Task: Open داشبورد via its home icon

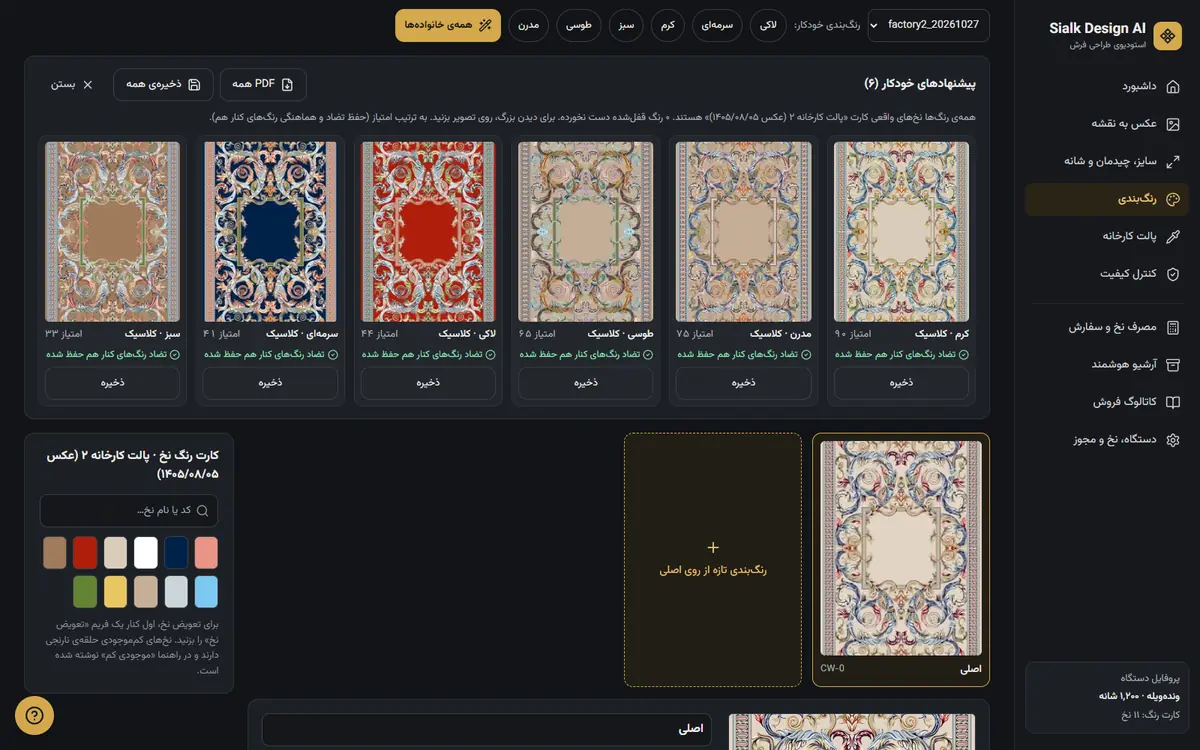Action: 1173,86
